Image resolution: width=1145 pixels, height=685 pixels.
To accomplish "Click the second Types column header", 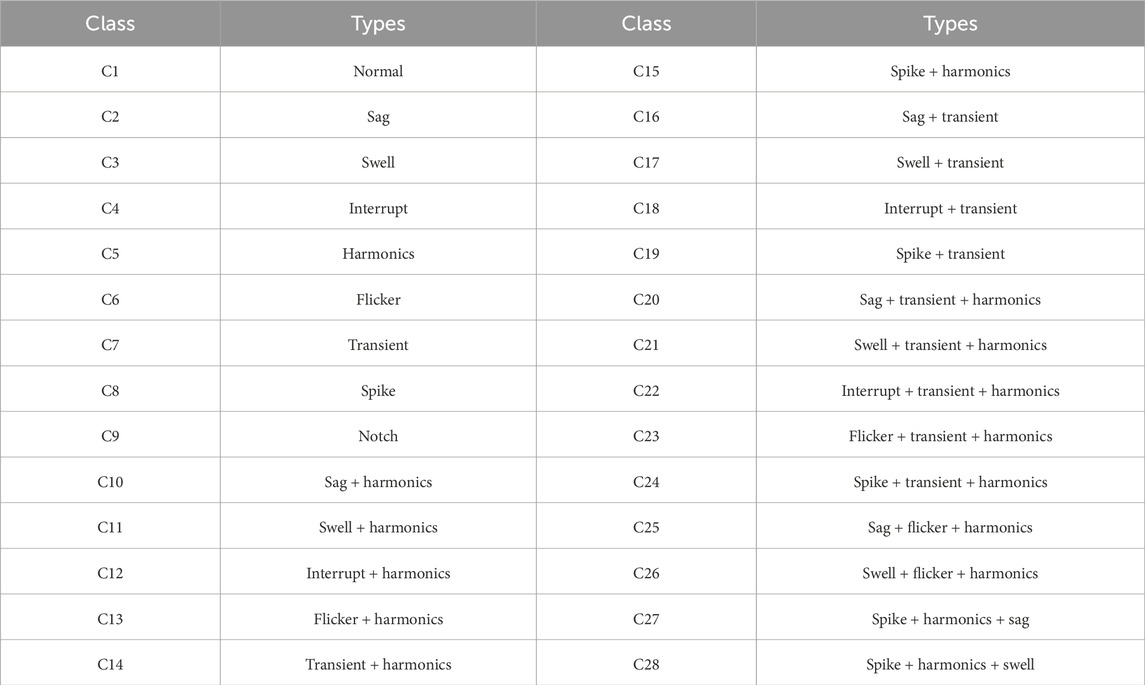I will coord(950,23).
